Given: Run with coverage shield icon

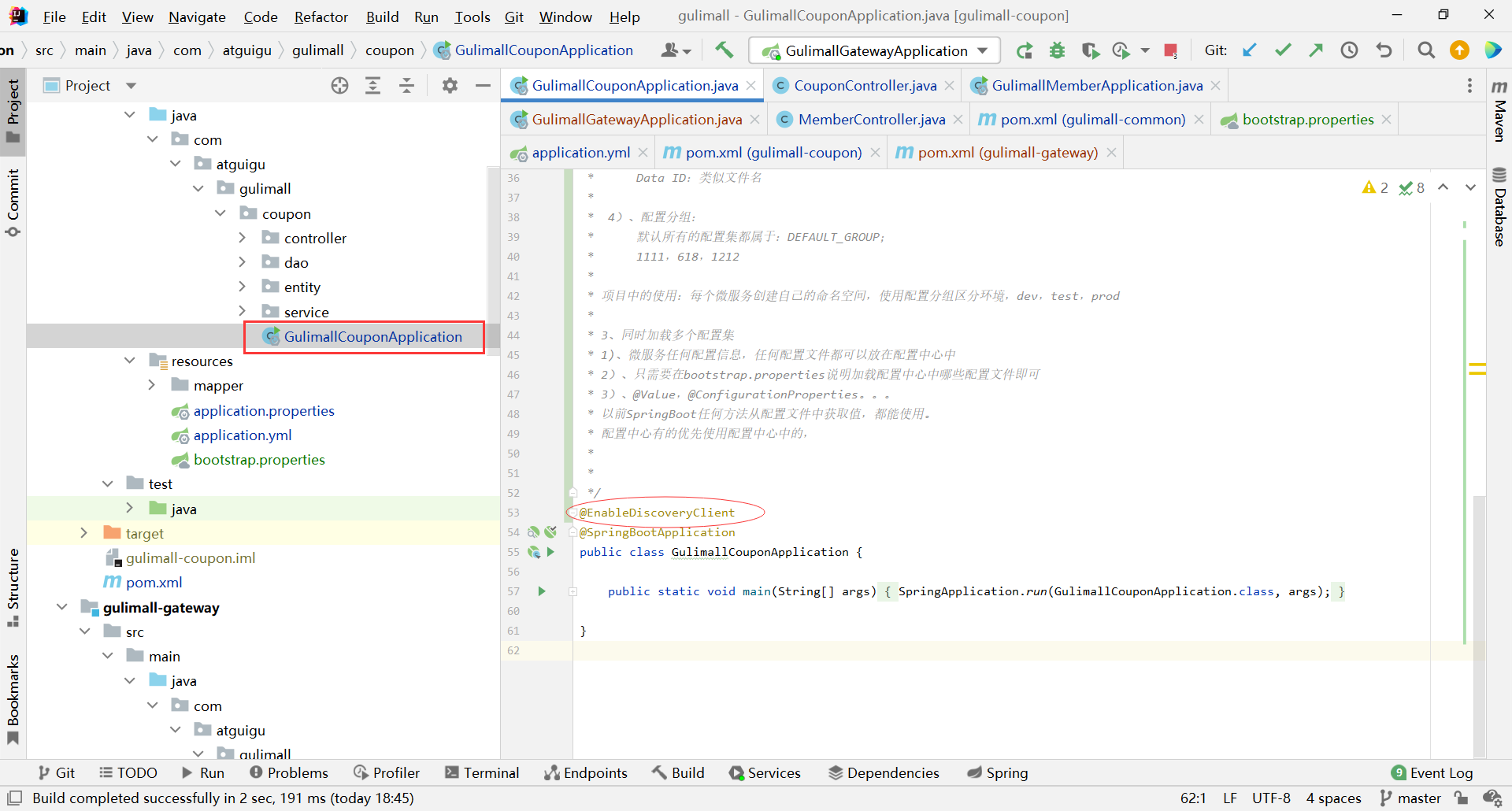Looking at the screenshot, I should pos(1090,50).
